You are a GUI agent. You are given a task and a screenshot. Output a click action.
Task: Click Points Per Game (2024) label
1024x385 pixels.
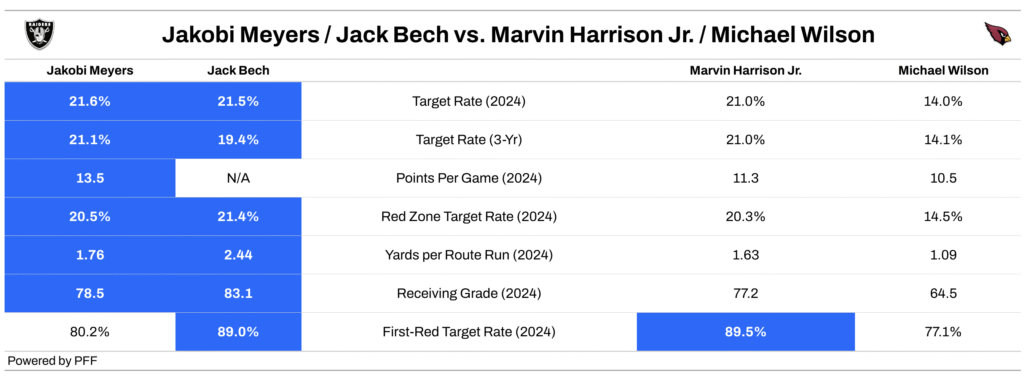point(469,178)
